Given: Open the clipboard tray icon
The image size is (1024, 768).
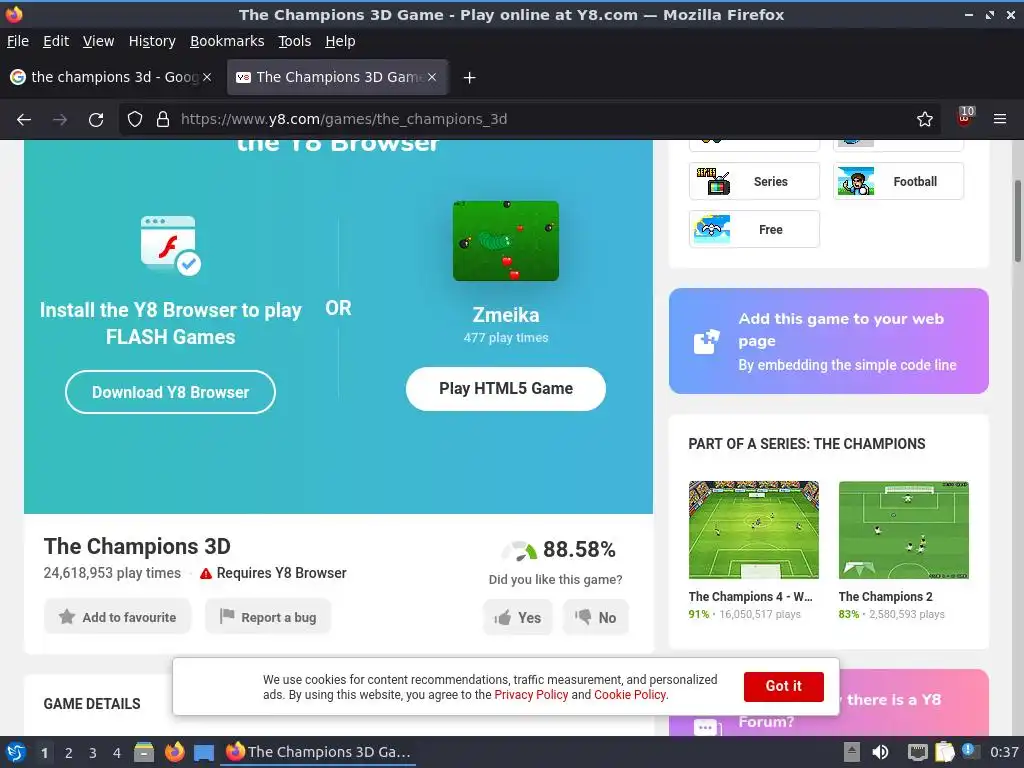Looking at the screenshot, I should (x=944, y=752).
